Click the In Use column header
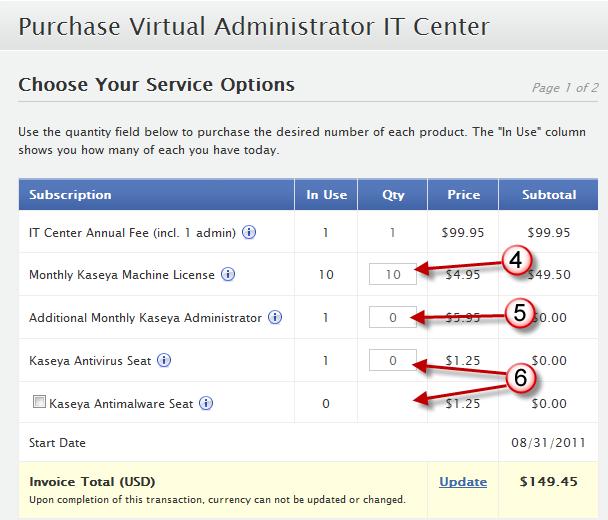608x520 pixels. pos(326,195)
